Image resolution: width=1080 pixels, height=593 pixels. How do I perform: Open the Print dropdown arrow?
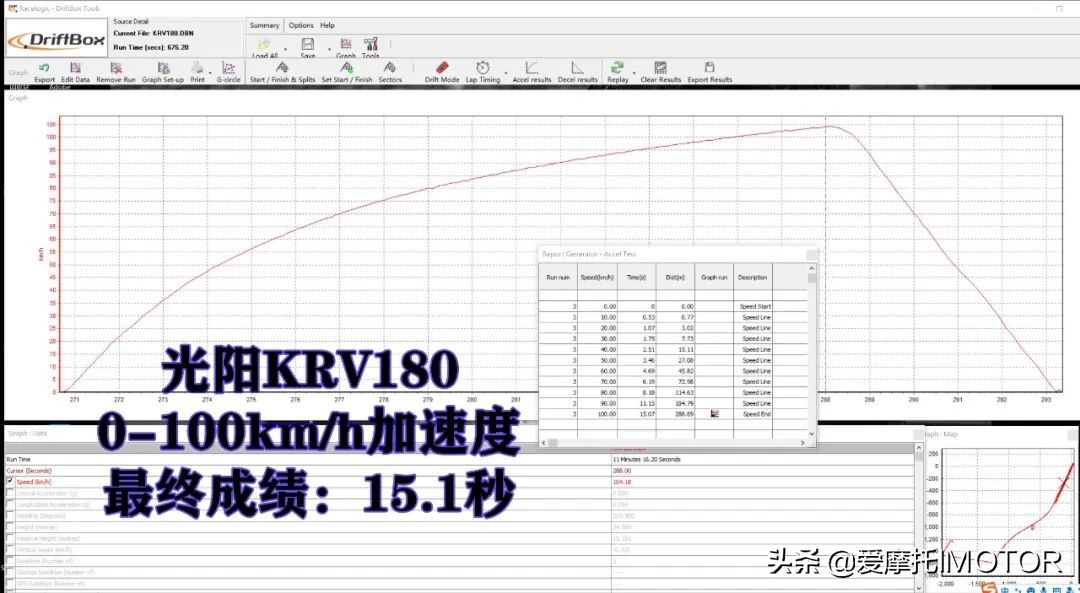pyautogui.click(x=211, y=73)
